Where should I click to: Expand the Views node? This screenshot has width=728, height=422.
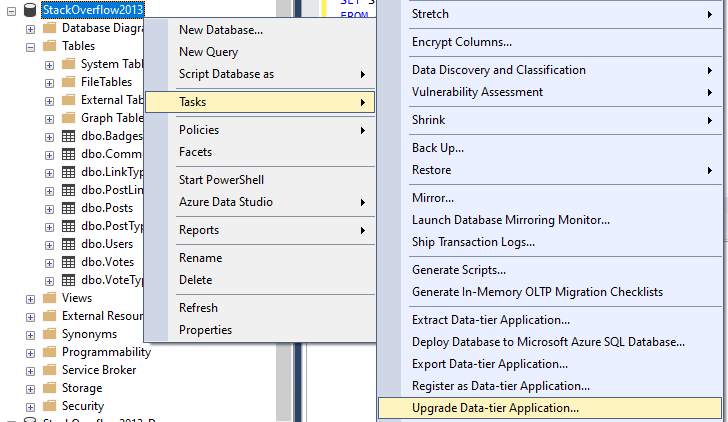31,298
